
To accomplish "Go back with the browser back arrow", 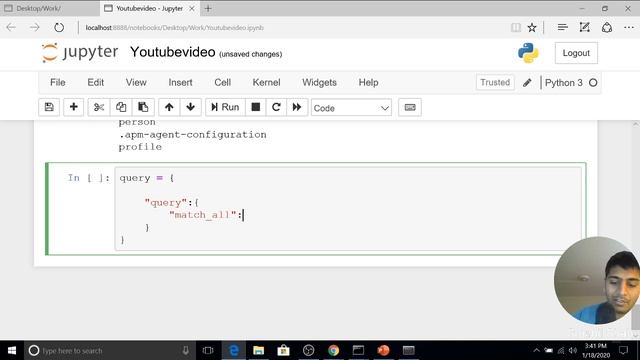I will 11,27.
